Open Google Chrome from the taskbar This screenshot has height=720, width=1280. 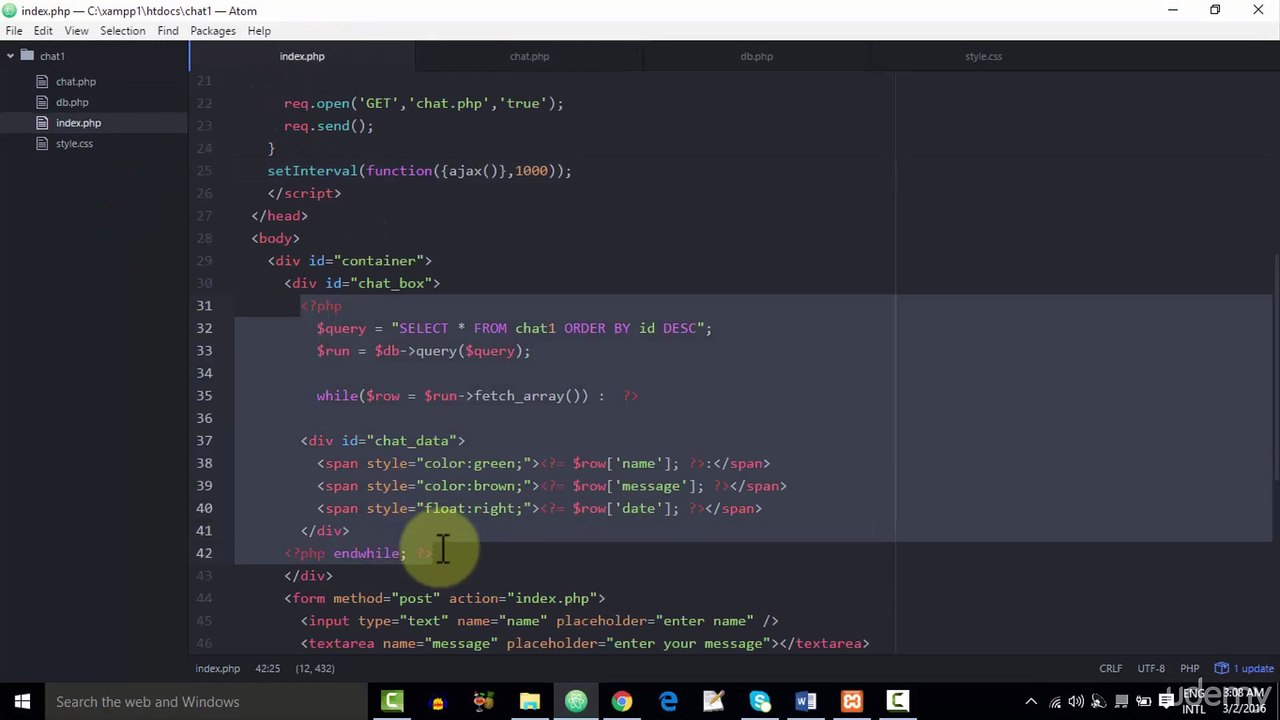tap(622, 701)
